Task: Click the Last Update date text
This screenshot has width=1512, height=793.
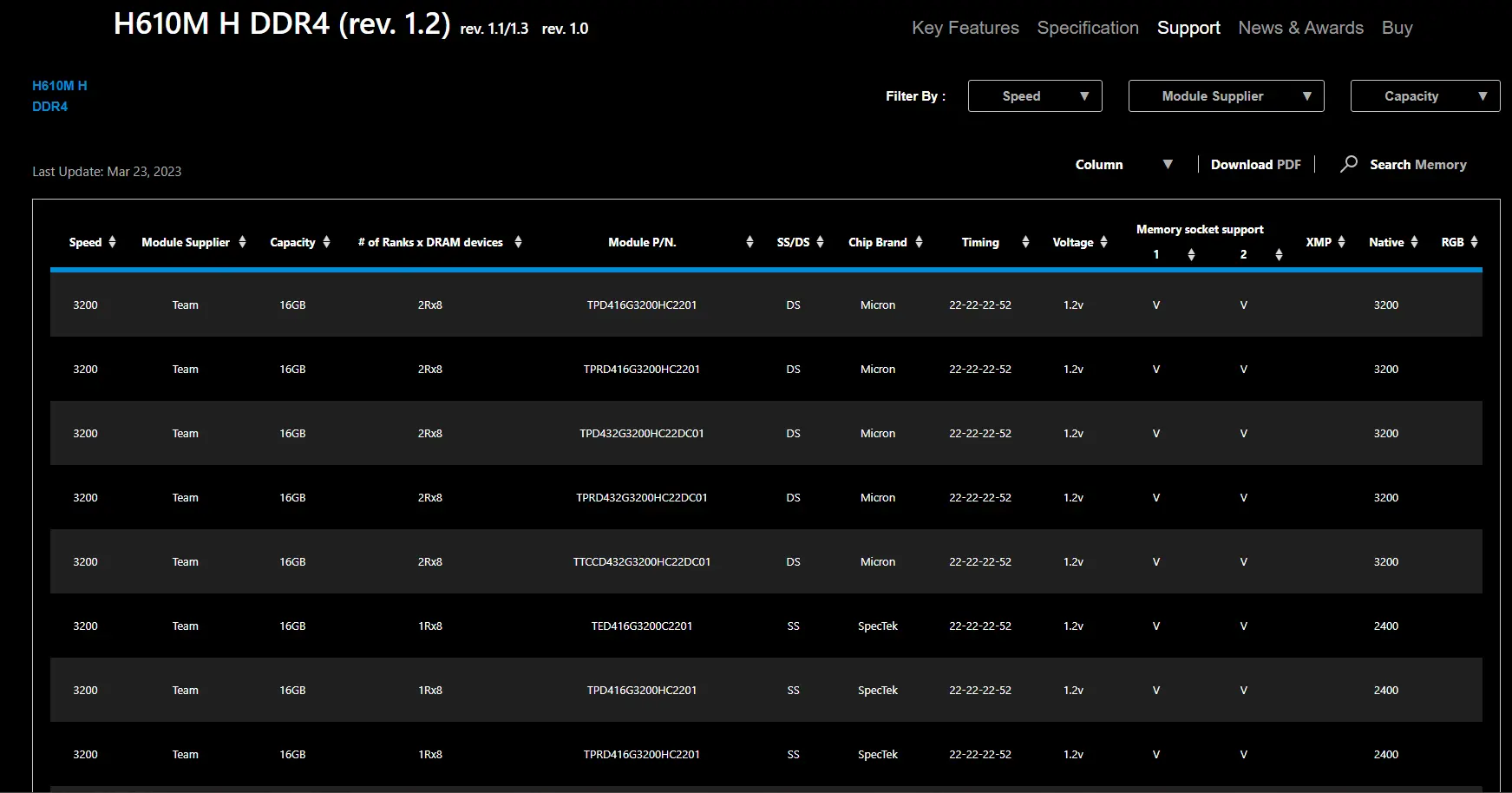Action: pyautogui.click(x=107, y=172)
